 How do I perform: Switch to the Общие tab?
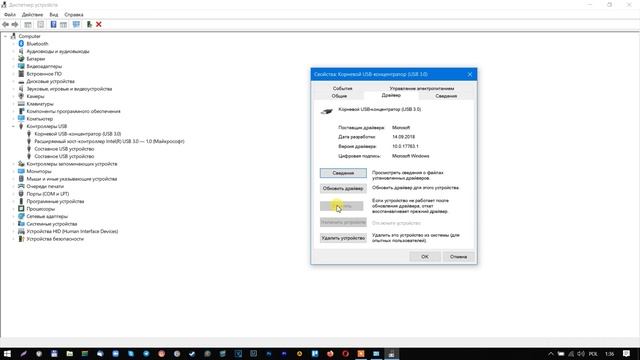click(339, 96)
